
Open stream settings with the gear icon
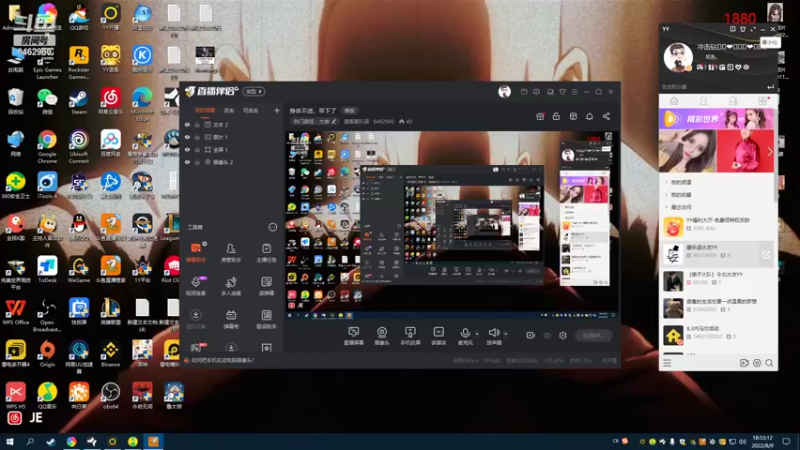point(563,336)
